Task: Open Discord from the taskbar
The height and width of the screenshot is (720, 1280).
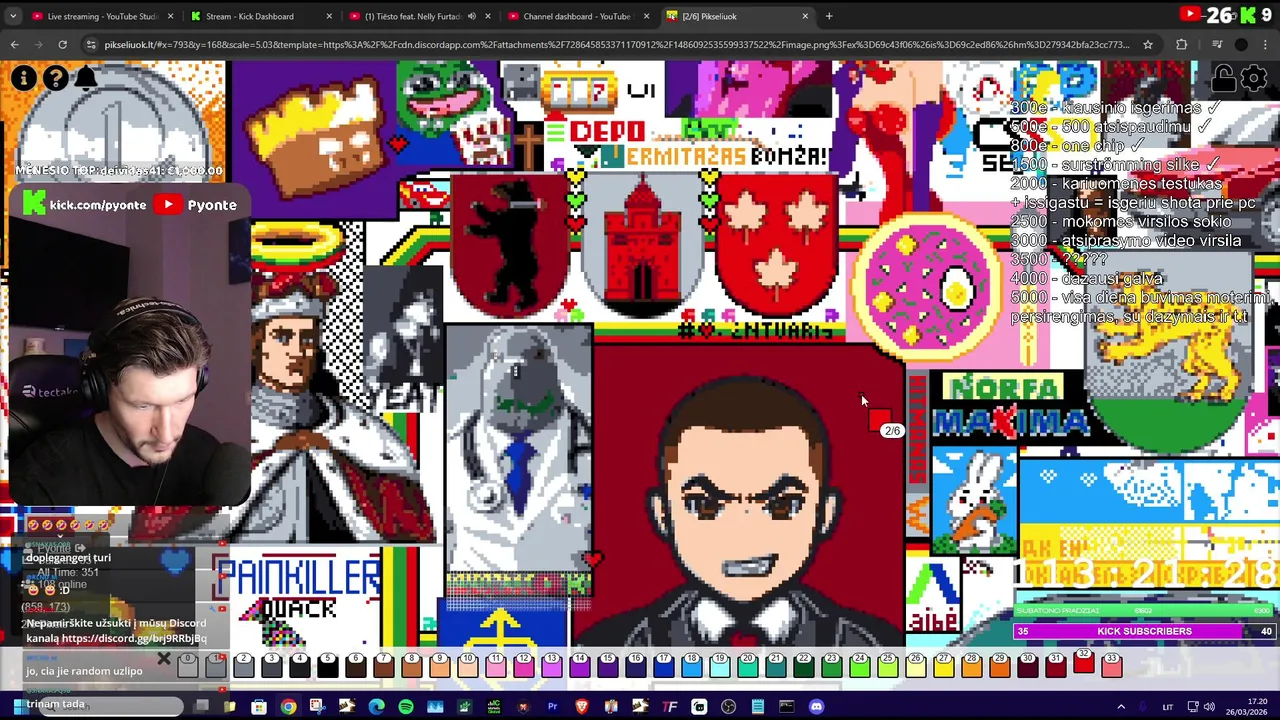Action: (816, 707)
